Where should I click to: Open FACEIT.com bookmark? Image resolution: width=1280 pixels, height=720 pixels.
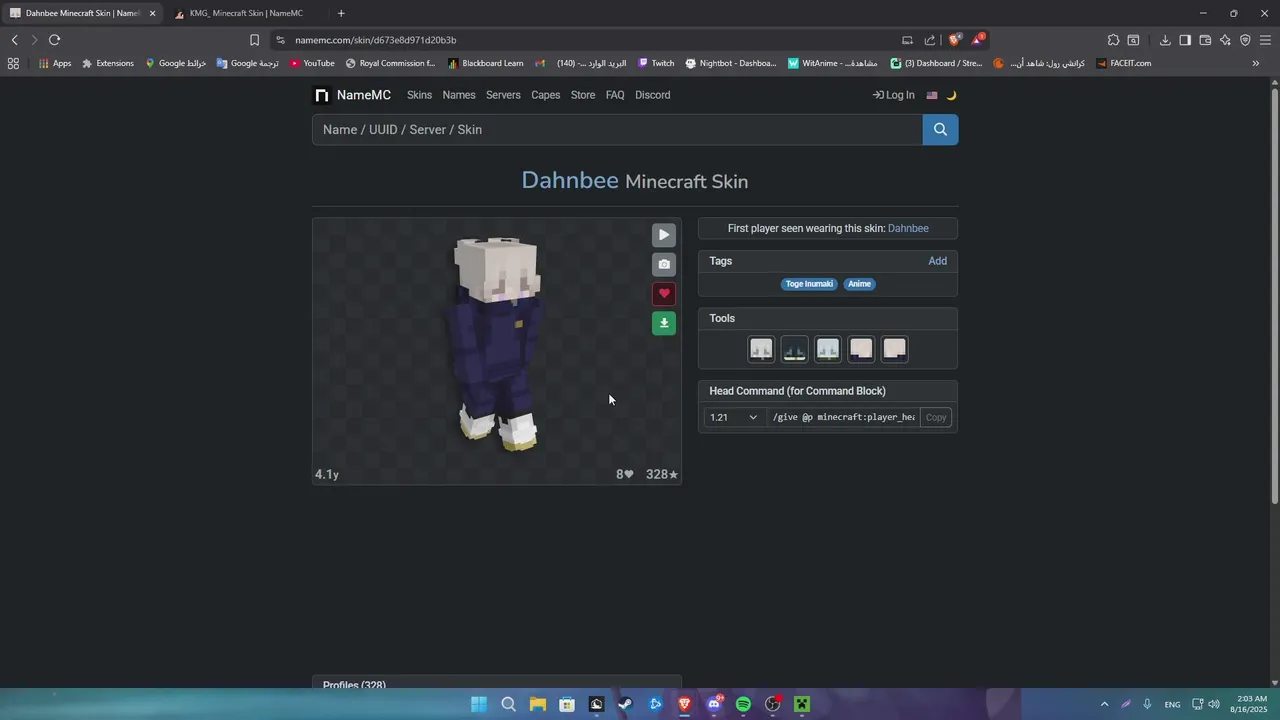(x=1123, y=63)
